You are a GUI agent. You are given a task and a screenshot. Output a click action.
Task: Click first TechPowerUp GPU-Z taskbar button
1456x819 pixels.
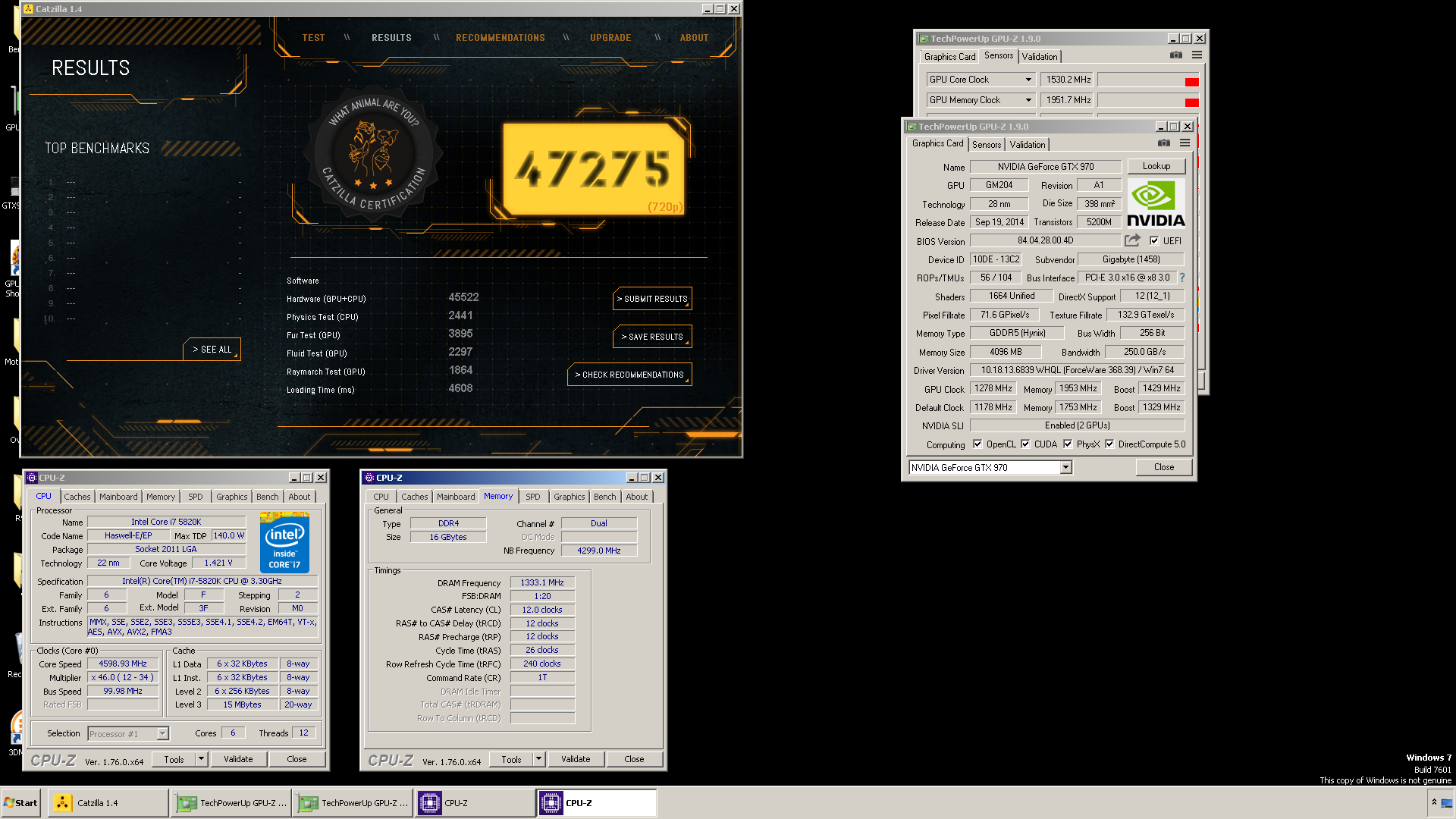[231, 803]
